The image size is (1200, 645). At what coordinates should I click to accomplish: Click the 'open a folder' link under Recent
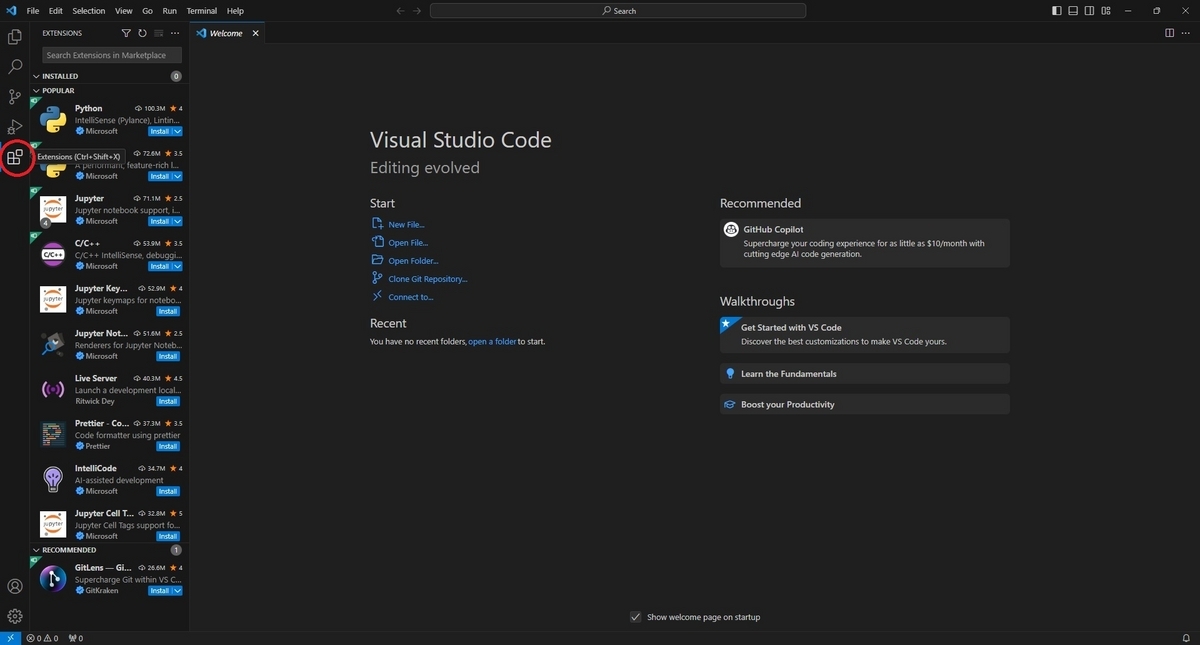(x=493, y=342)
